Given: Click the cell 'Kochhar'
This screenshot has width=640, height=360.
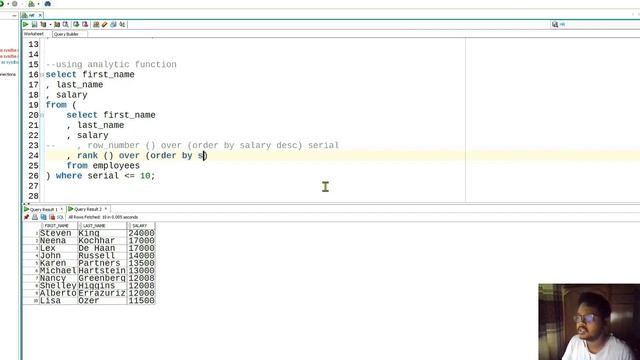Looking at the screenshot, I should [102, 241].
